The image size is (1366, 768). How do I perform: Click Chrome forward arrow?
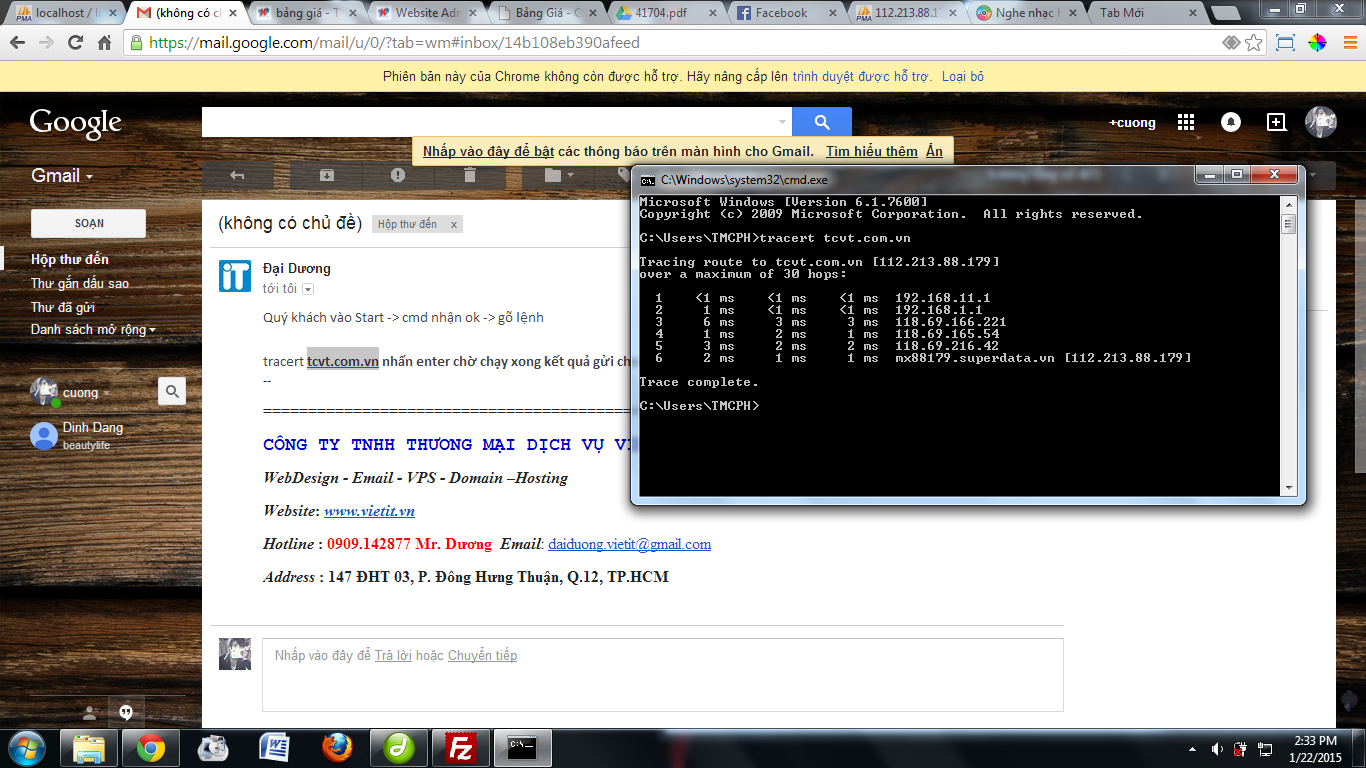(x=46, y=43)
